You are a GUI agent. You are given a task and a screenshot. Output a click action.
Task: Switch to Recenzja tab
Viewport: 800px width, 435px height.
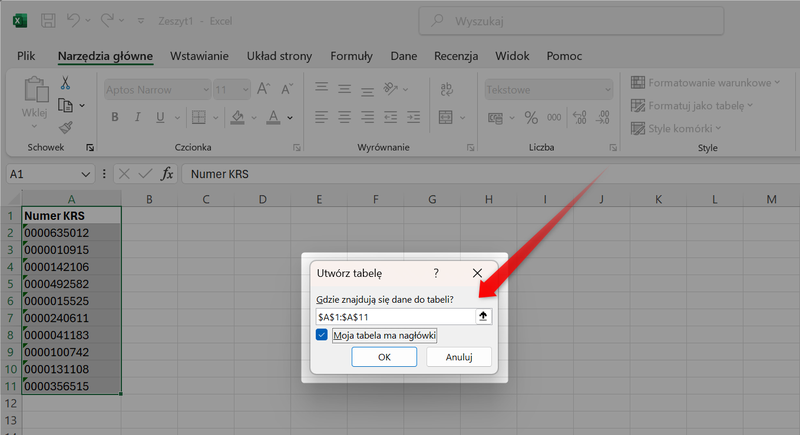coord(456,56)
